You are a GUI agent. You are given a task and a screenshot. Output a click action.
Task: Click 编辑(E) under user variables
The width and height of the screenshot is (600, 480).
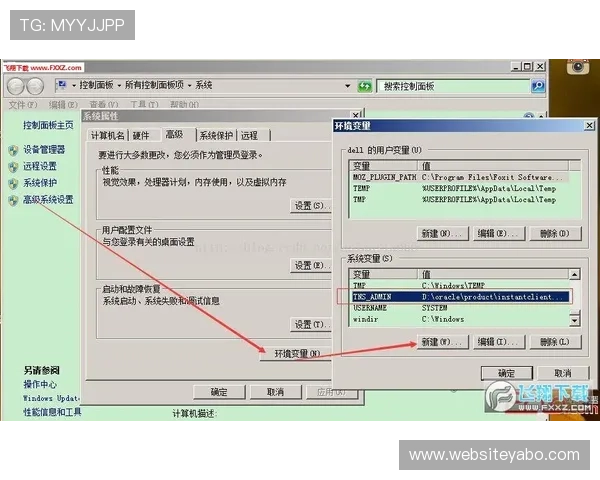pyautogui.click(x=499, y=233)
